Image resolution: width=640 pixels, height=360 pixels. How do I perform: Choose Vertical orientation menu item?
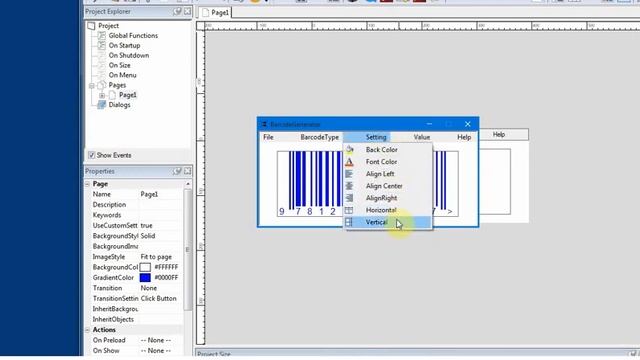pyautogui.click(x=388, y=222)
